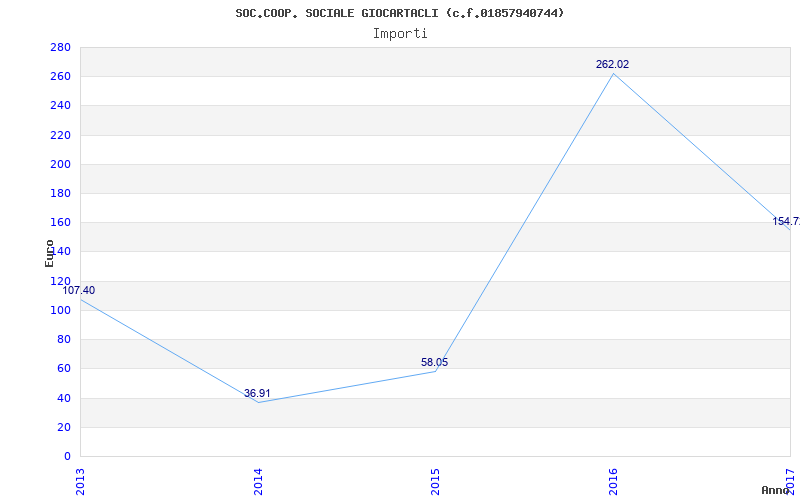Viewport: 800px width, 500px height.
Task: Click the 2014 x-axis year label
Action: [x=258, y=482]
